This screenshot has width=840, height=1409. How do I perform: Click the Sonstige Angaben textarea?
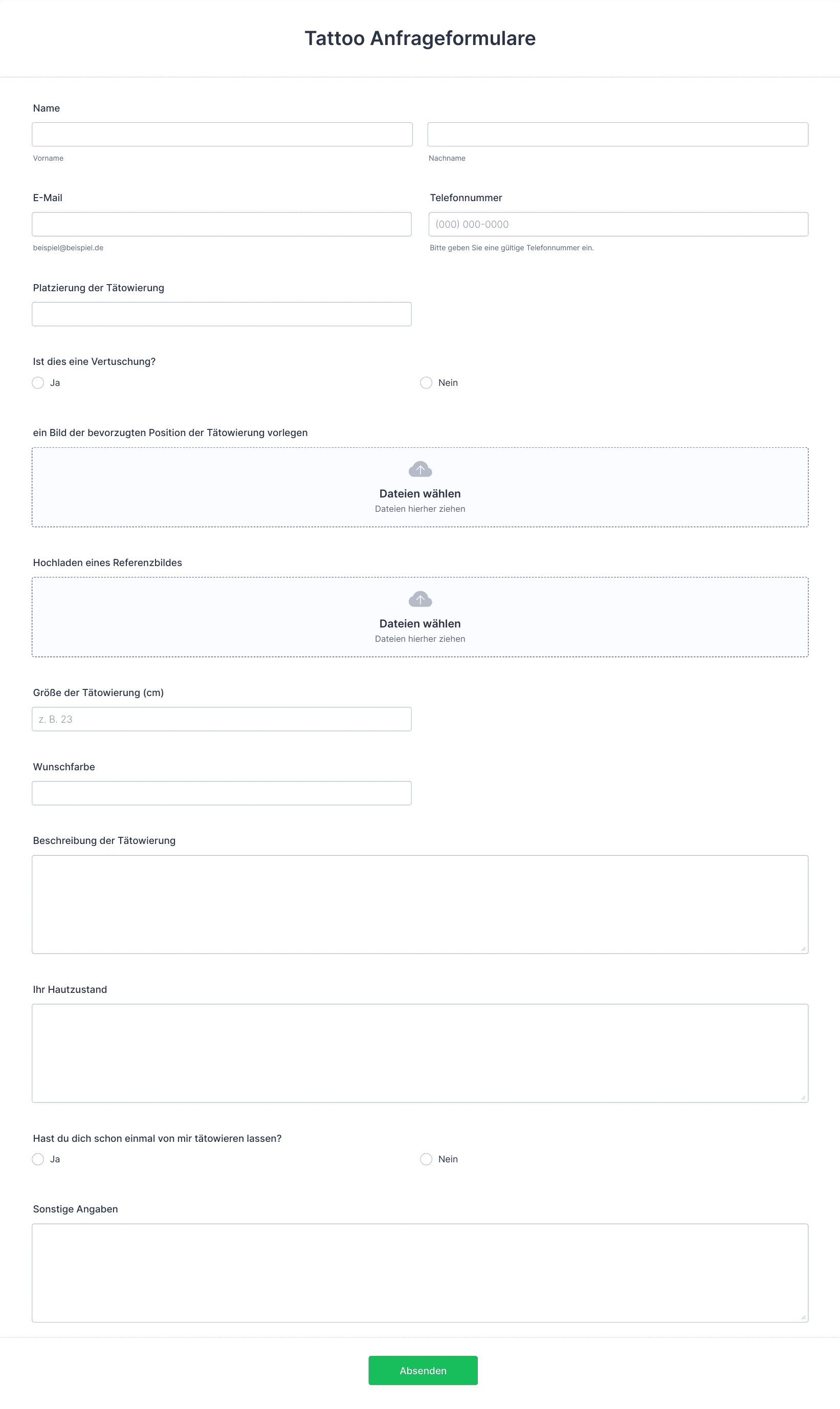[420, 1273]
